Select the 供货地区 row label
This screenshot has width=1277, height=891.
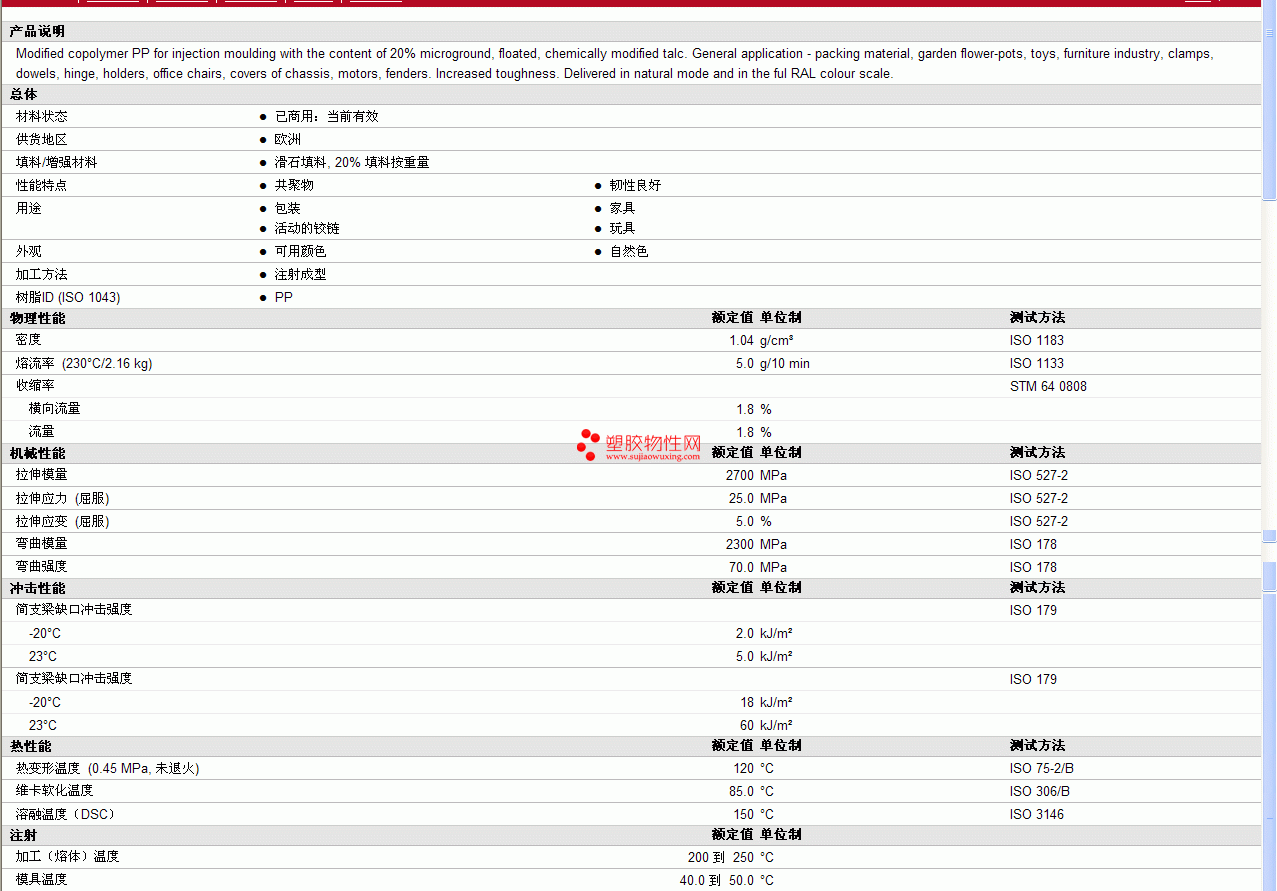coord(42,139)
